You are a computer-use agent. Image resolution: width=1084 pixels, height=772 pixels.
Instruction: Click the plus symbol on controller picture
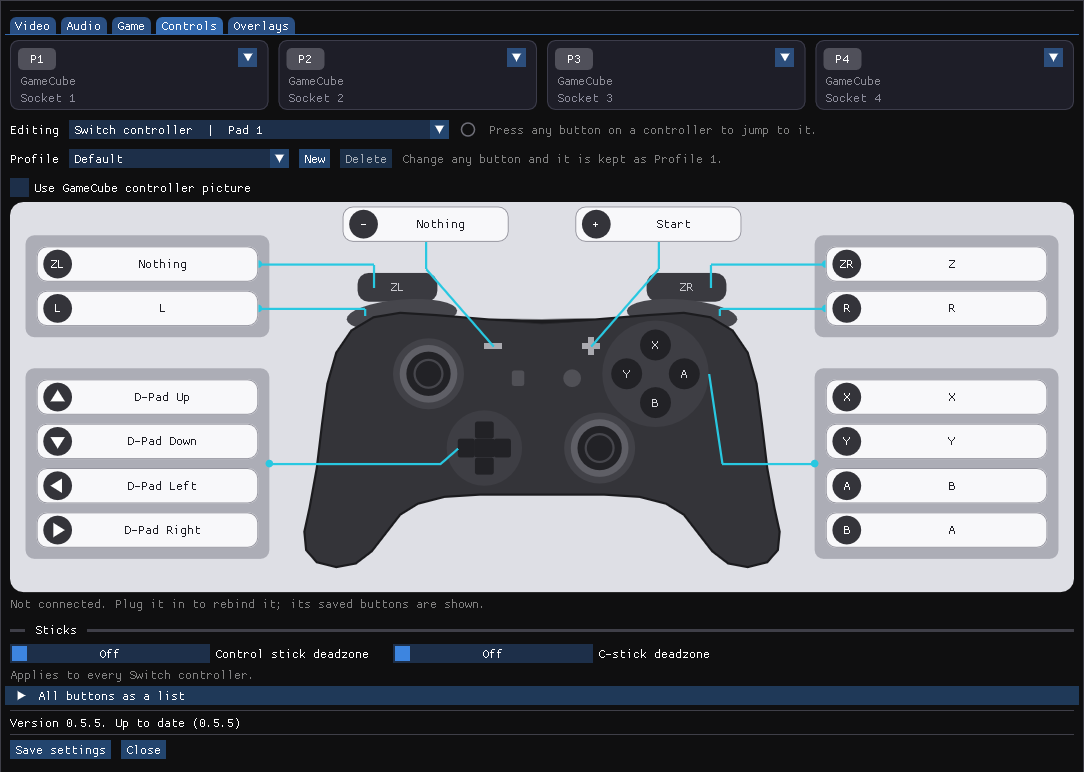point(590,346)
